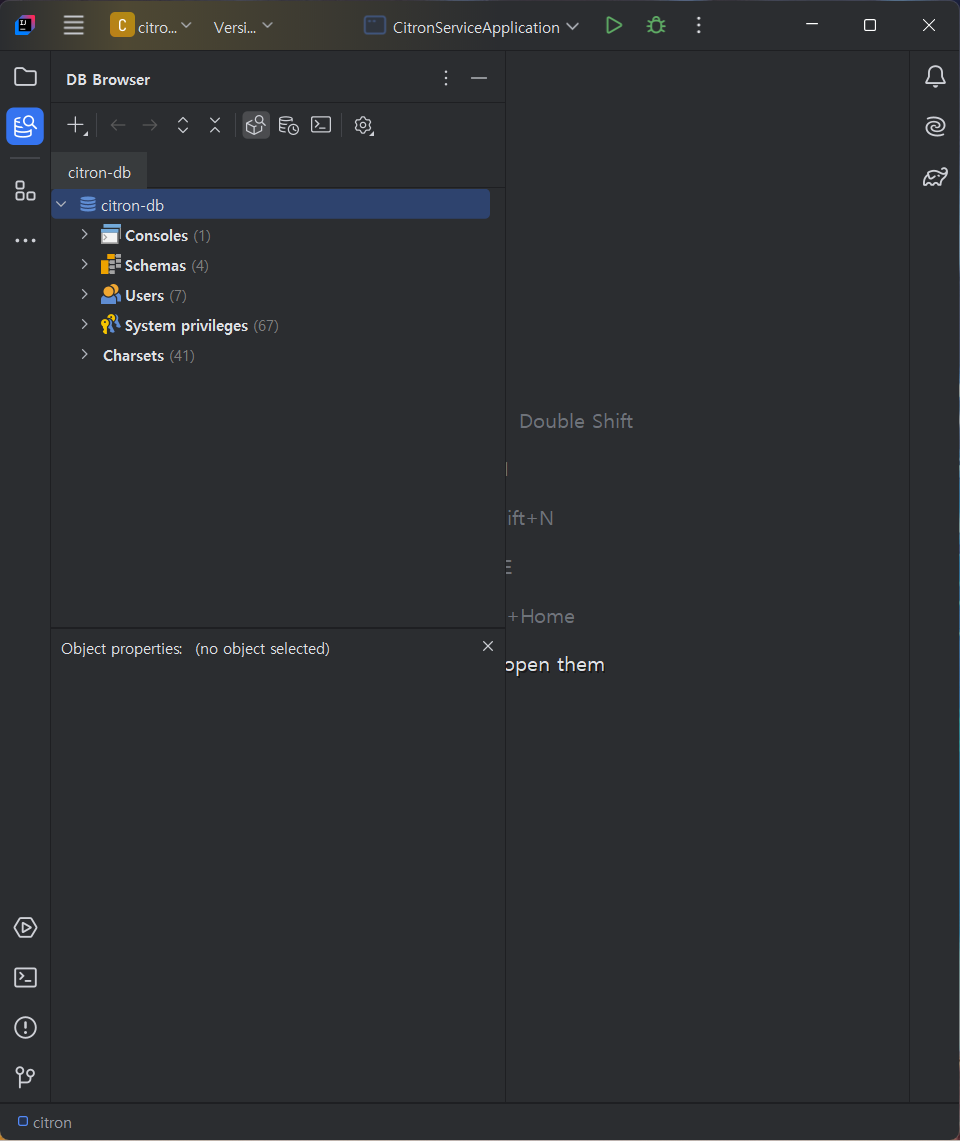This screenshot has height=1141, width=960.
Task: Click the JetBrains IDE logo
Action: (x=25, y=25)
